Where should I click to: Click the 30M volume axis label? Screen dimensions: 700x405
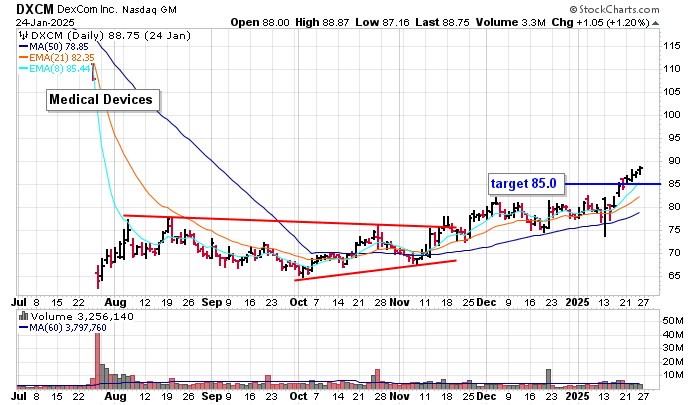click(x=673, y=348)
